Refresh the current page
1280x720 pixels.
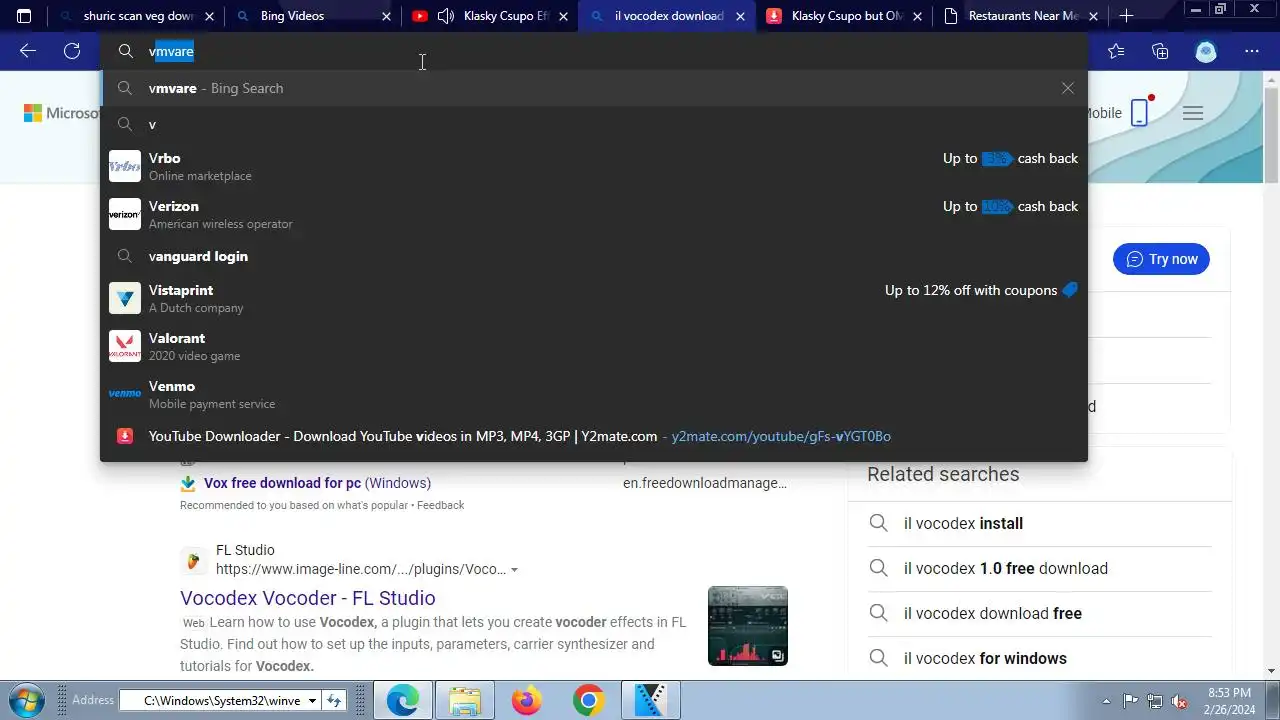(72, 51)
